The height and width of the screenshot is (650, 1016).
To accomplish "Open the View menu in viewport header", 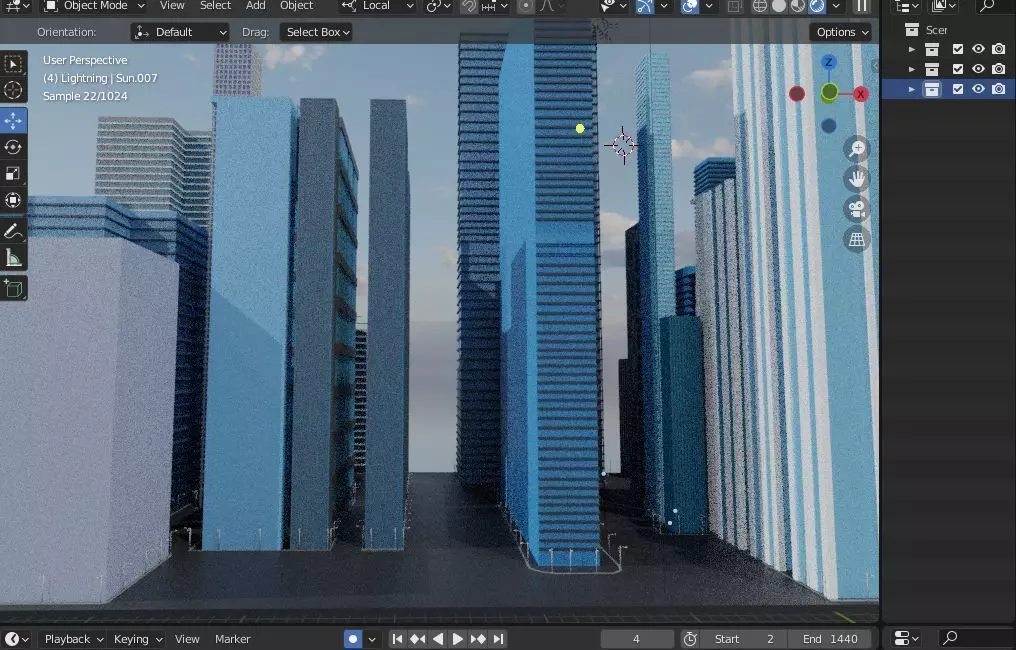I will (172, 6).
